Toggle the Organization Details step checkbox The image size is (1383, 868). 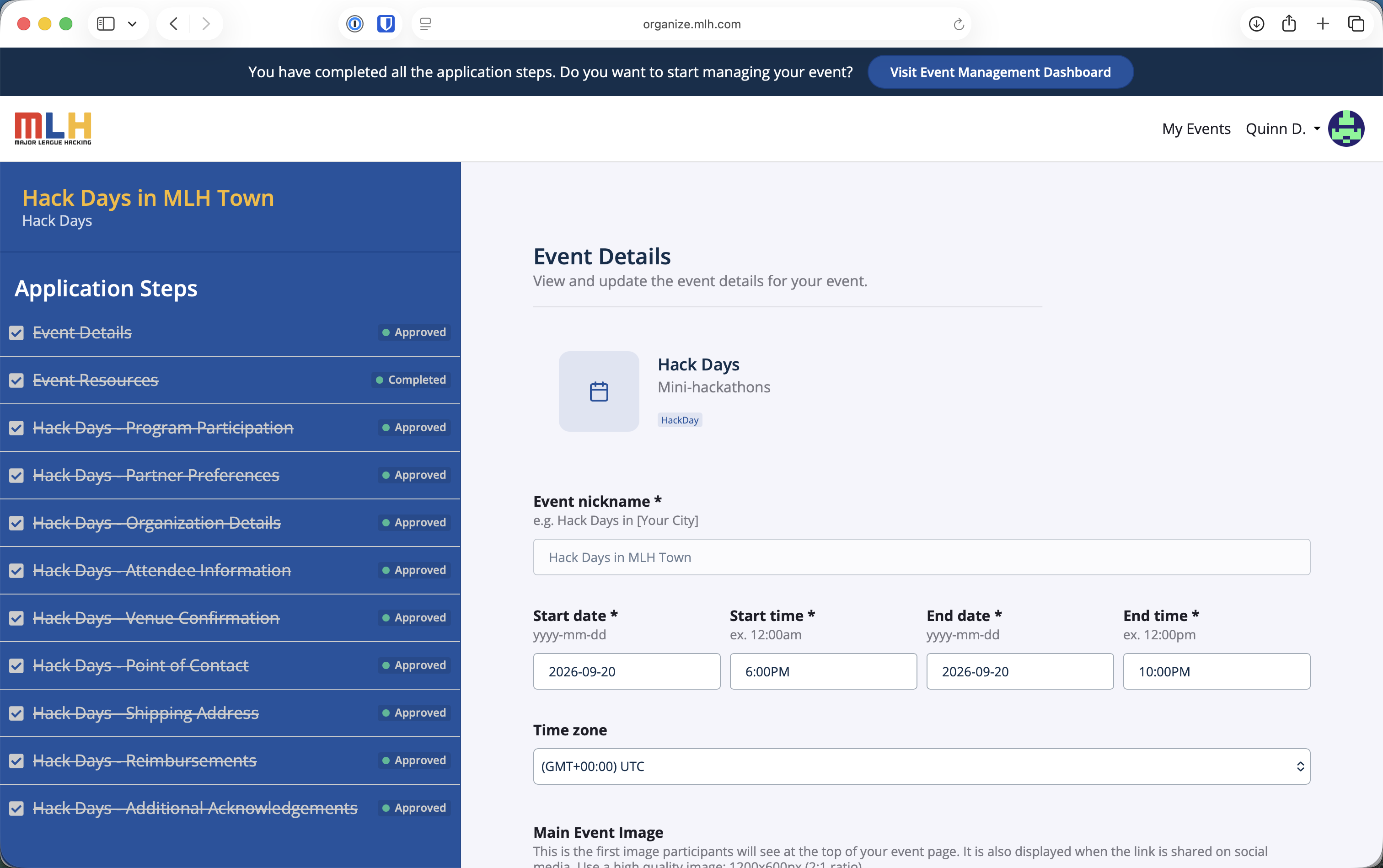pyautogui.click(x=16, y=523)
